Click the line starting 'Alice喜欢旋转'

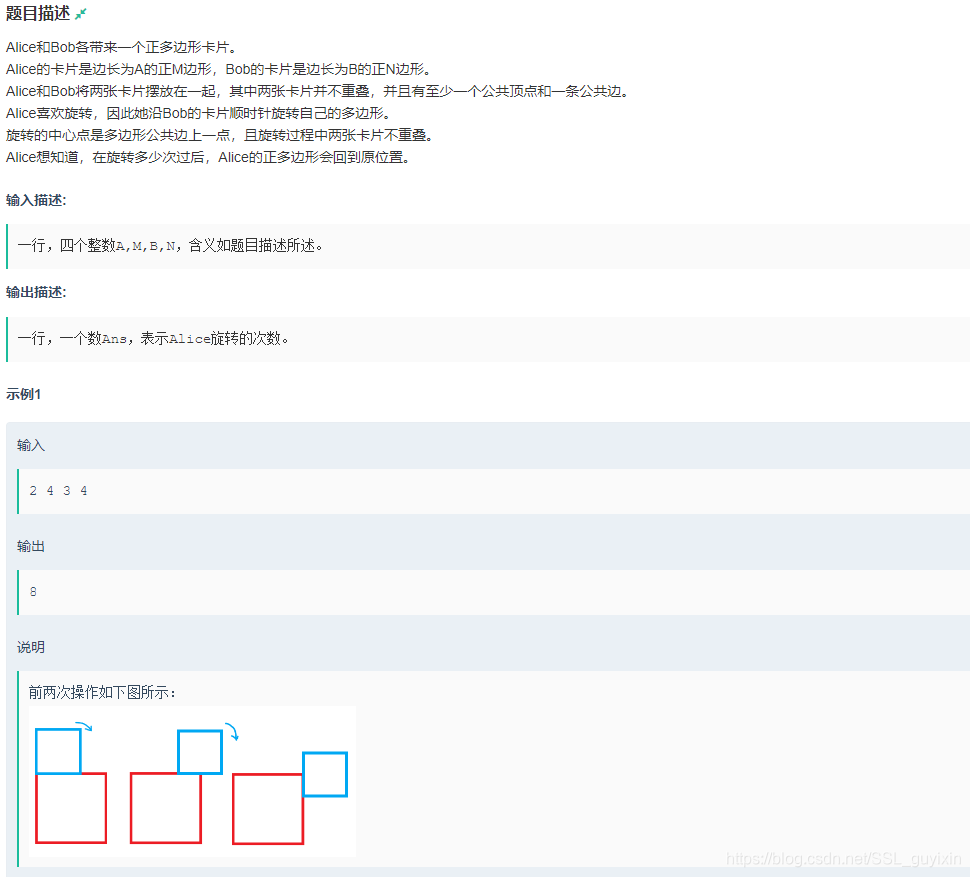click(198, 113)
